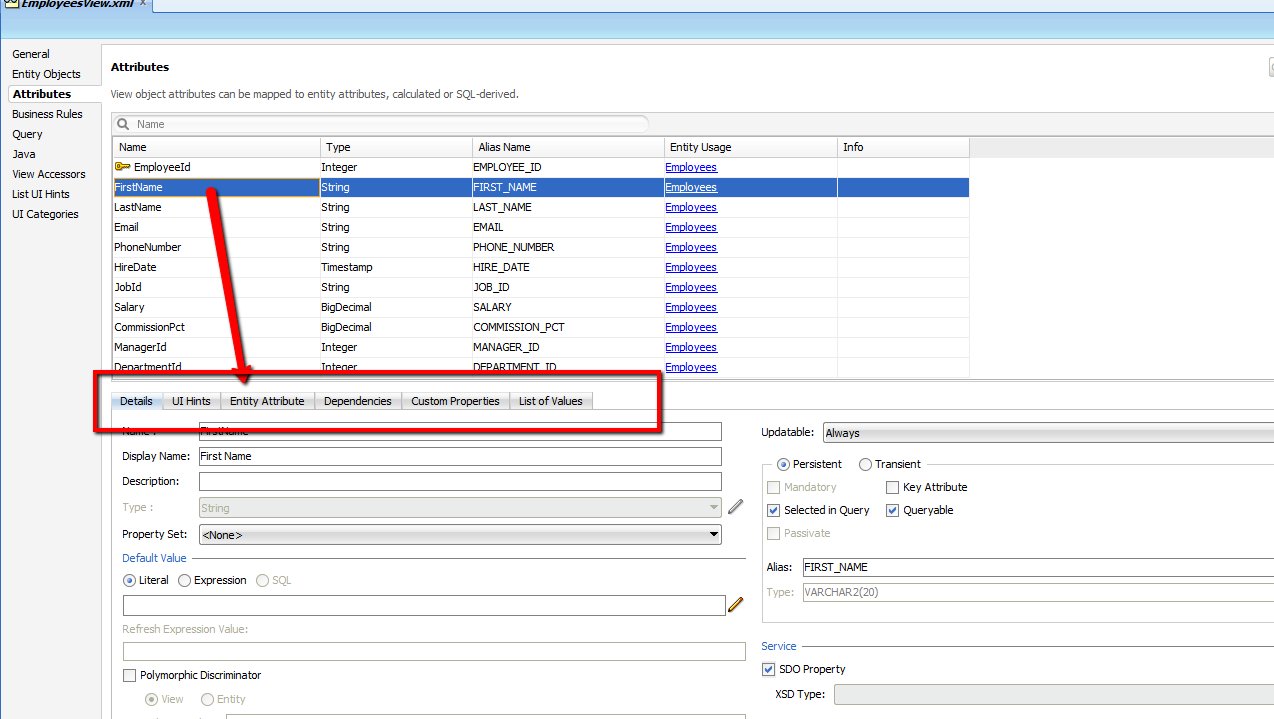Click the key icon beside EmployeeId
The height and width of the screenshot is (719, 1274).
click(122, 167)
